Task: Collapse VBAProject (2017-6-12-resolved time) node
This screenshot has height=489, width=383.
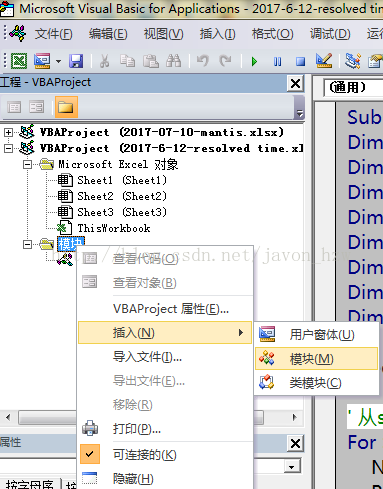Action: (8, 149)
